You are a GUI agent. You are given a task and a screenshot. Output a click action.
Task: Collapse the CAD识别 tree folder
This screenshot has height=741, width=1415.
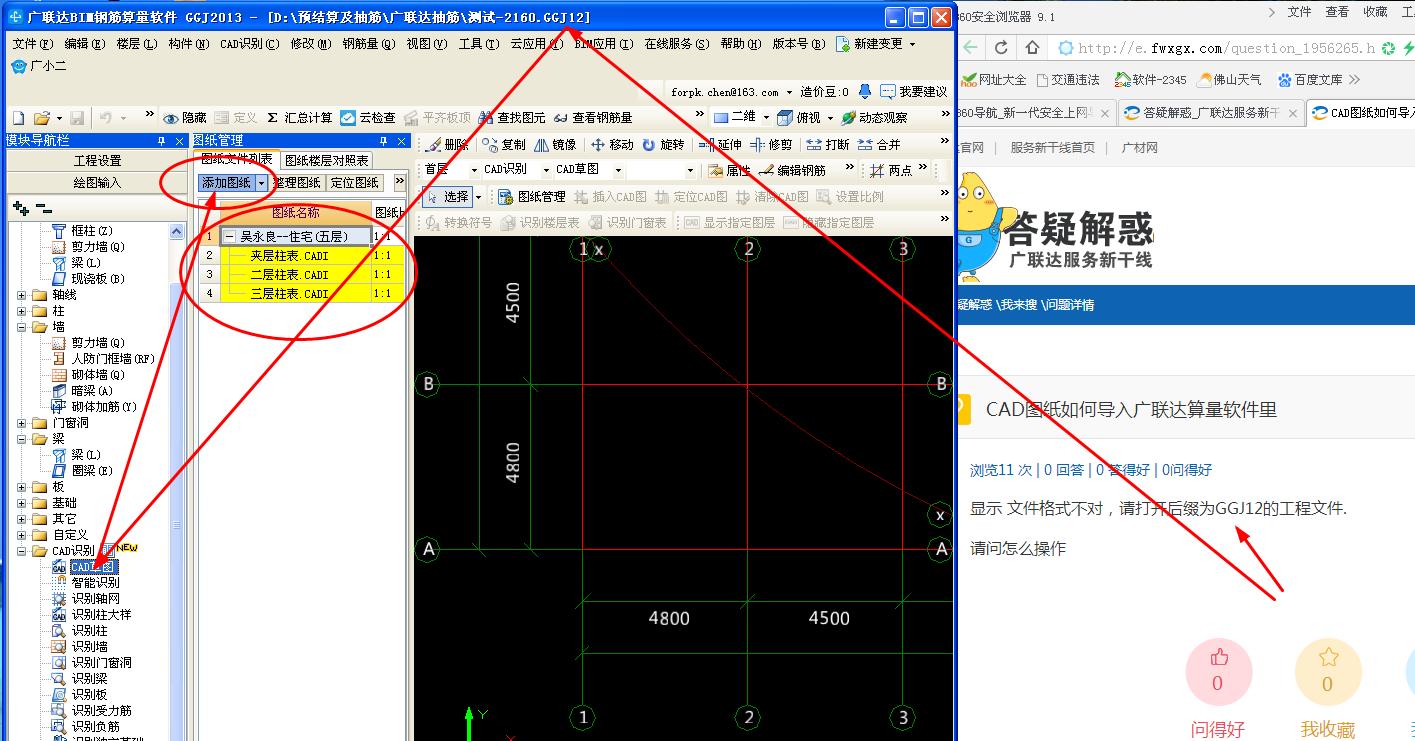(22, 551)
